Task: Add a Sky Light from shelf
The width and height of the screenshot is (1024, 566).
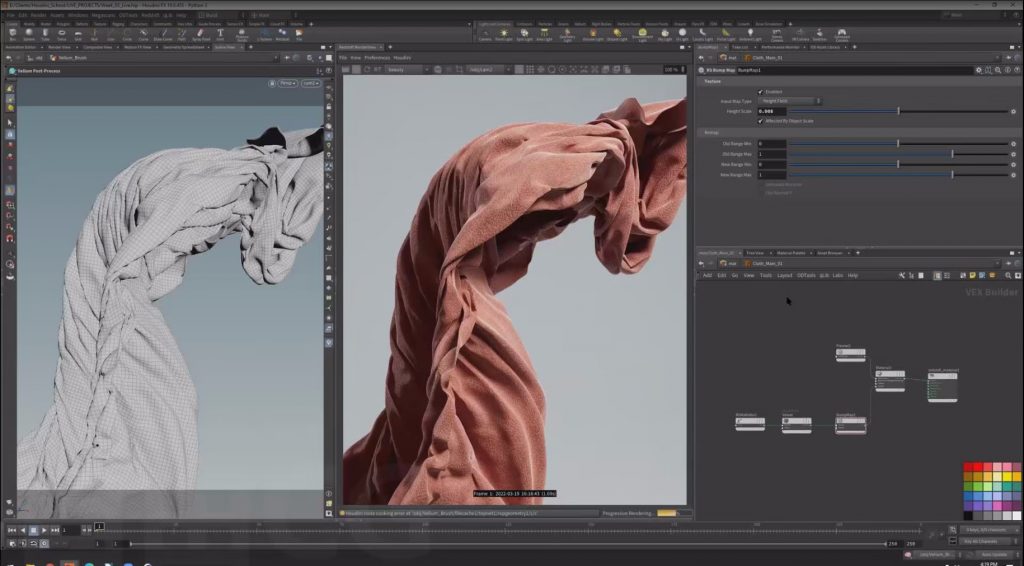Action: pos(665,35)
